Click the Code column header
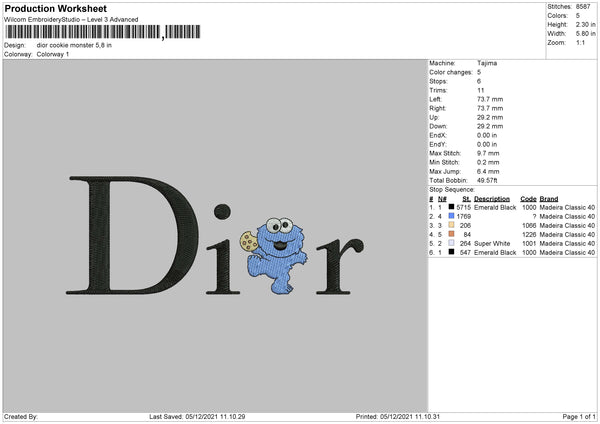This screenshot has width=600, height=424. coord(528,199)
